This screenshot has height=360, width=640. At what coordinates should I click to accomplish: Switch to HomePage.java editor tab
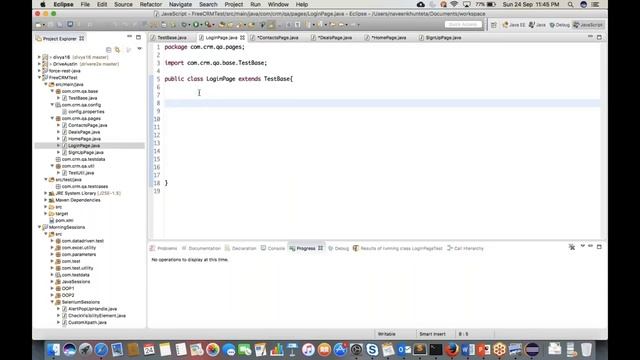[386, 38]
